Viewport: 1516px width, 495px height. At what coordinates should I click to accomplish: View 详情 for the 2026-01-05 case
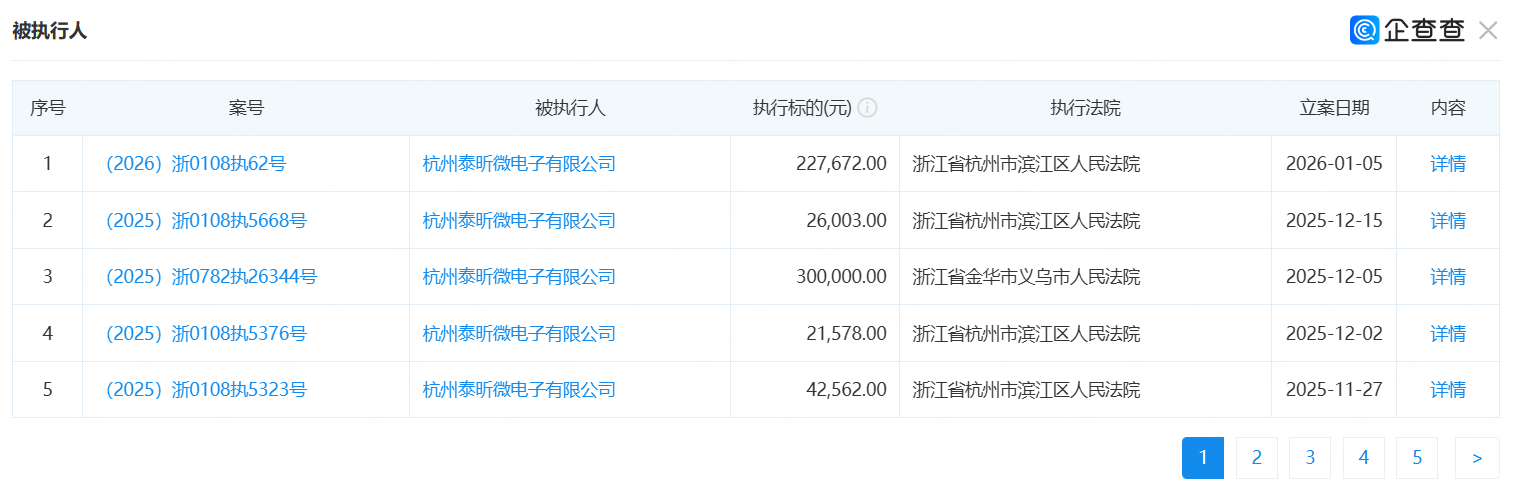tap(1447, 164)
